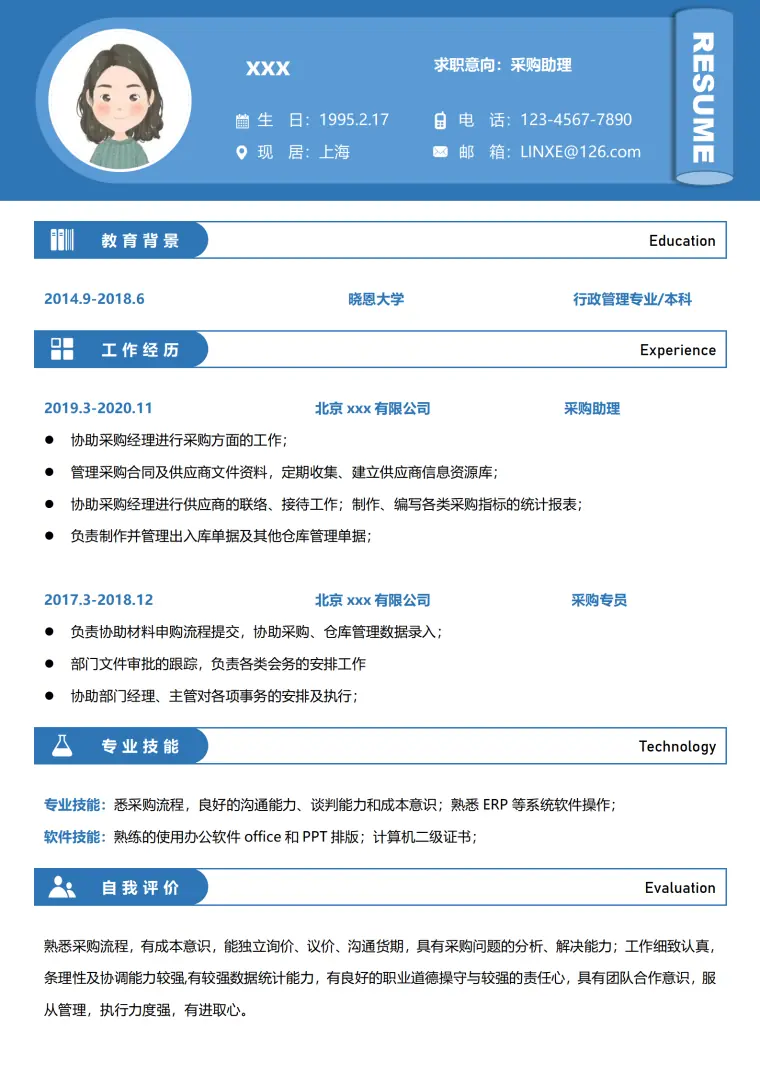This screenshot has width=760, height=1076.
Task: Click the 教育背景 section title
Action: pos(141,241)
